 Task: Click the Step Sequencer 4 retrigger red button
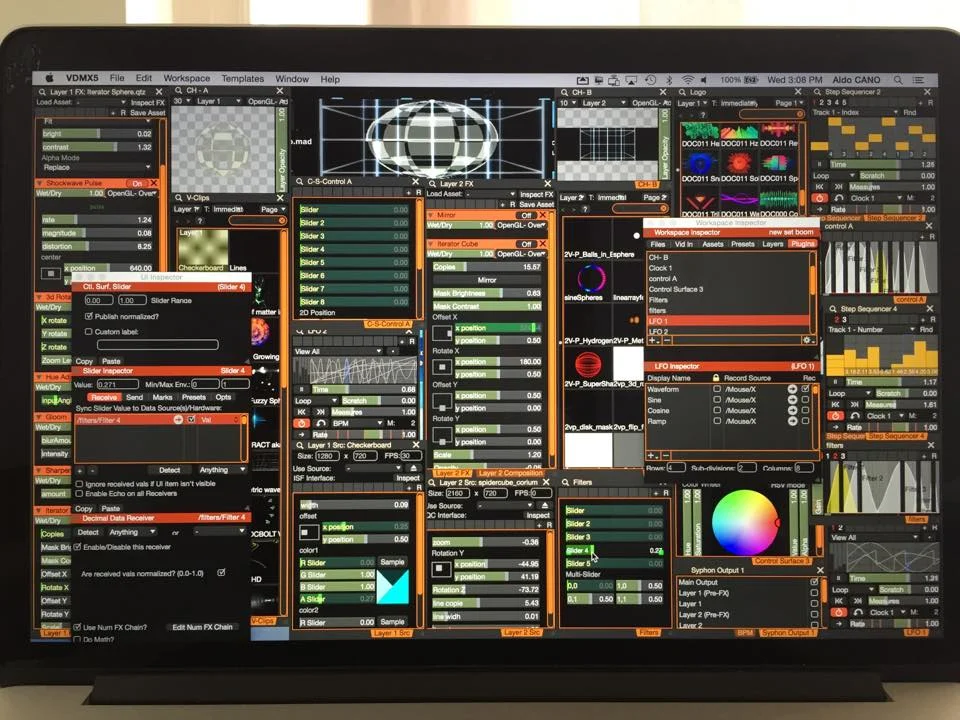[x=836, y=416]
